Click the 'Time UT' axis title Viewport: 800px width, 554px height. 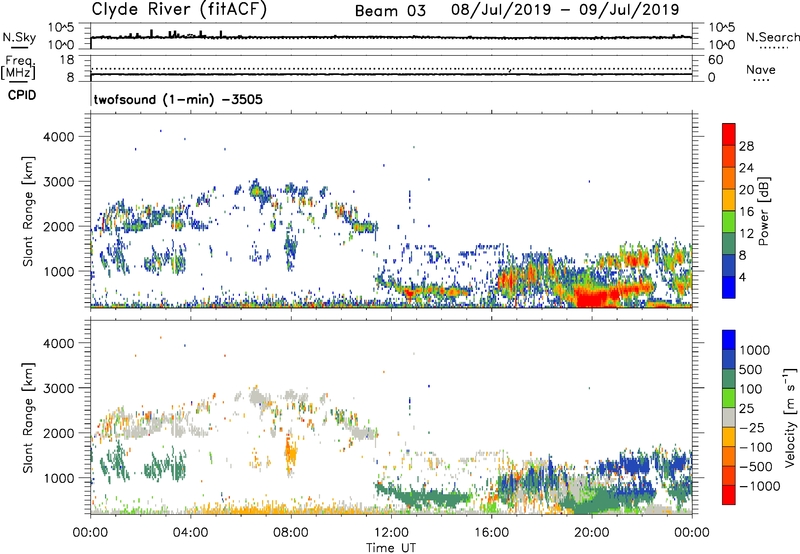(391, 548)
